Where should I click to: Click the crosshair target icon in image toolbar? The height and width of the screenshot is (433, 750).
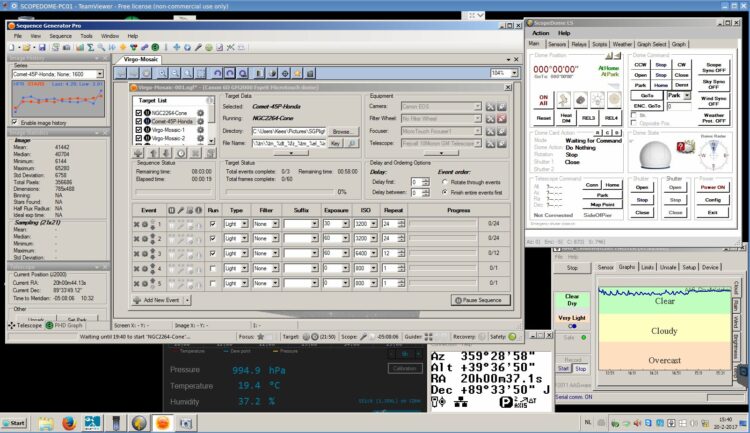coord(285,73)
